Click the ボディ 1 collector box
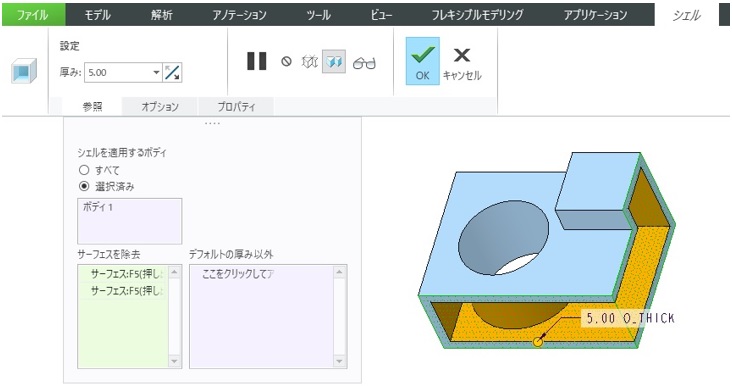This screenshot has height=386, width=732. click(129, 221)
